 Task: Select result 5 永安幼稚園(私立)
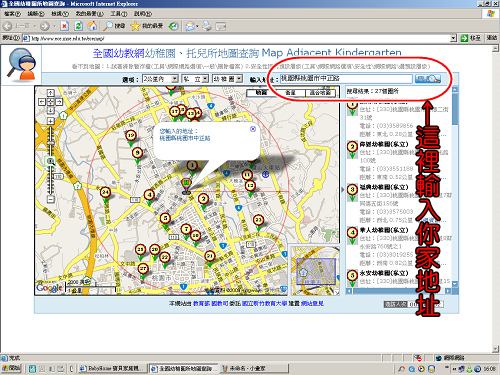pos(384,273)
